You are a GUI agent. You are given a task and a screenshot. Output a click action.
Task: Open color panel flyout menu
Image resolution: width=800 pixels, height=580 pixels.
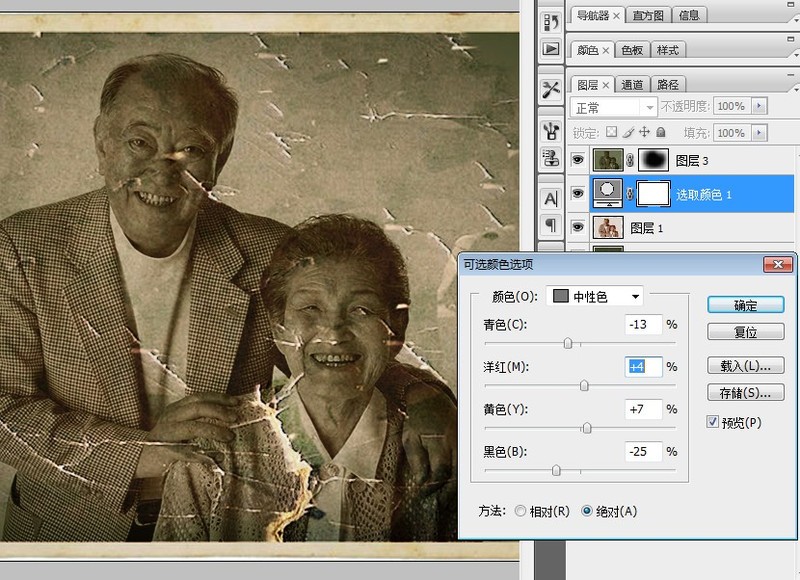click(796, 54)
